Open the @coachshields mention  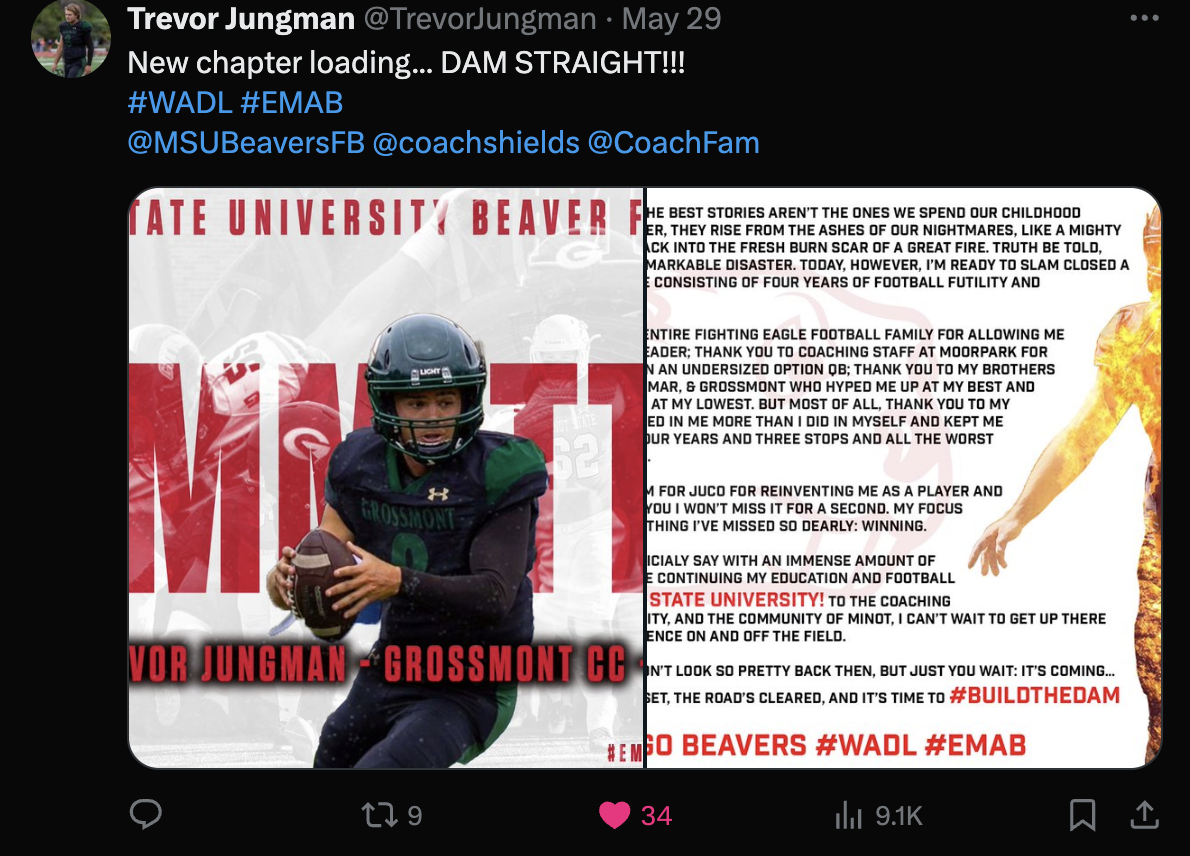476,143
